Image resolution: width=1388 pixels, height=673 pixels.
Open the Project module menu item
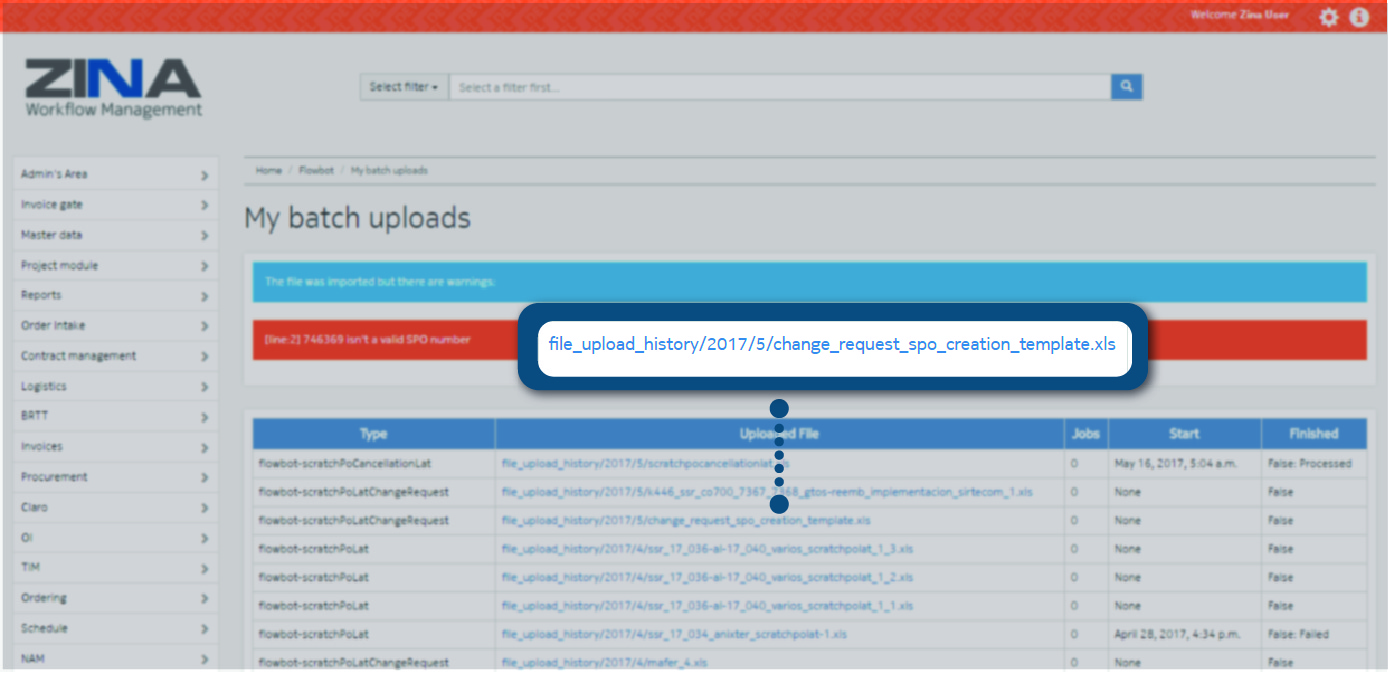(x=115, y=266)
